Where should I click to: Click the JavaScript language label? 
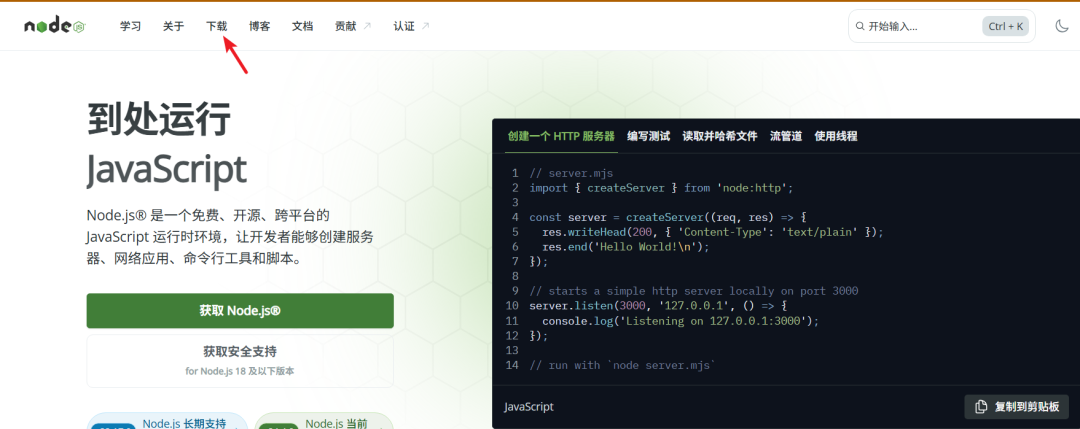click(x=528, y=406)
